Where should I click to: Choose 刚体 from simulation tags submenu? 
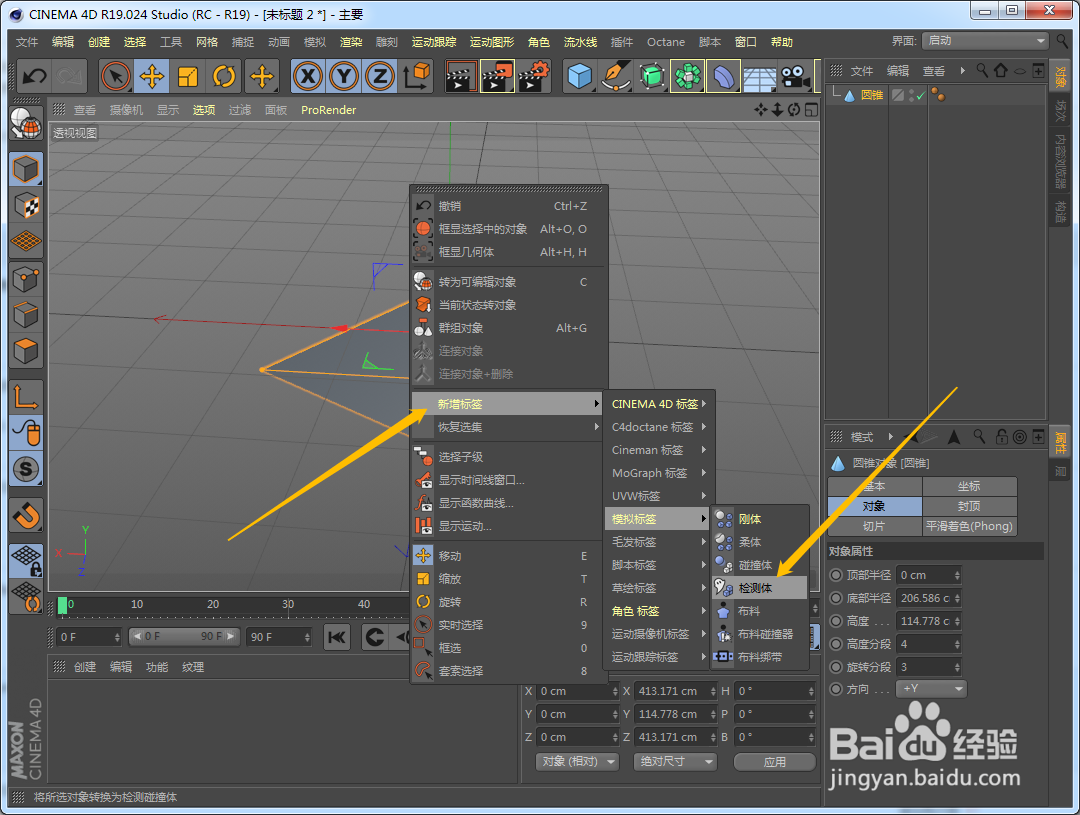[760, 519]
